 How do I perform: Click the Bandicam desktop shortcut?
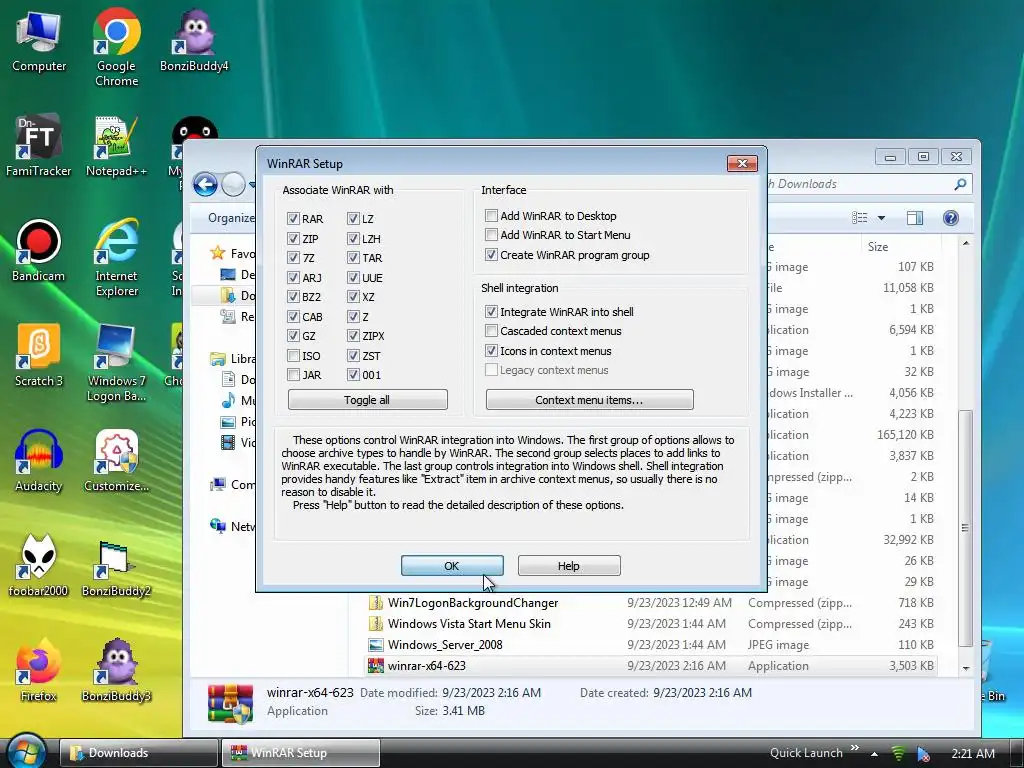38,251
